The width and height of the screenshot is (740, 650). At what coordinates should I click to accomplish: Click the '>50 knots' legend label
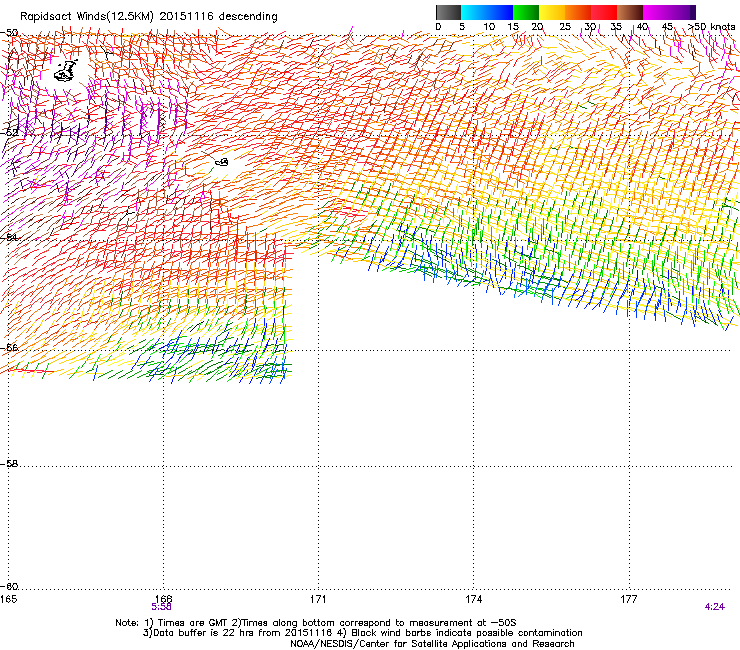tap(711, 27)
